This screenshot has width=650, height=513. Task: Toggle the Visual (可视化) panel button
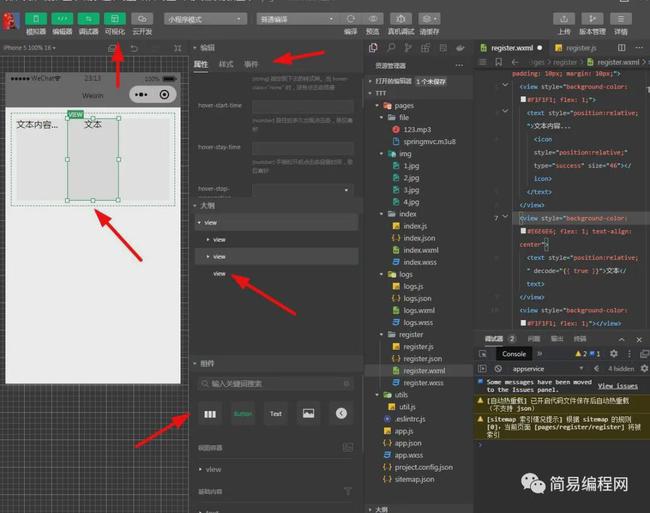[x=116, y=19]
